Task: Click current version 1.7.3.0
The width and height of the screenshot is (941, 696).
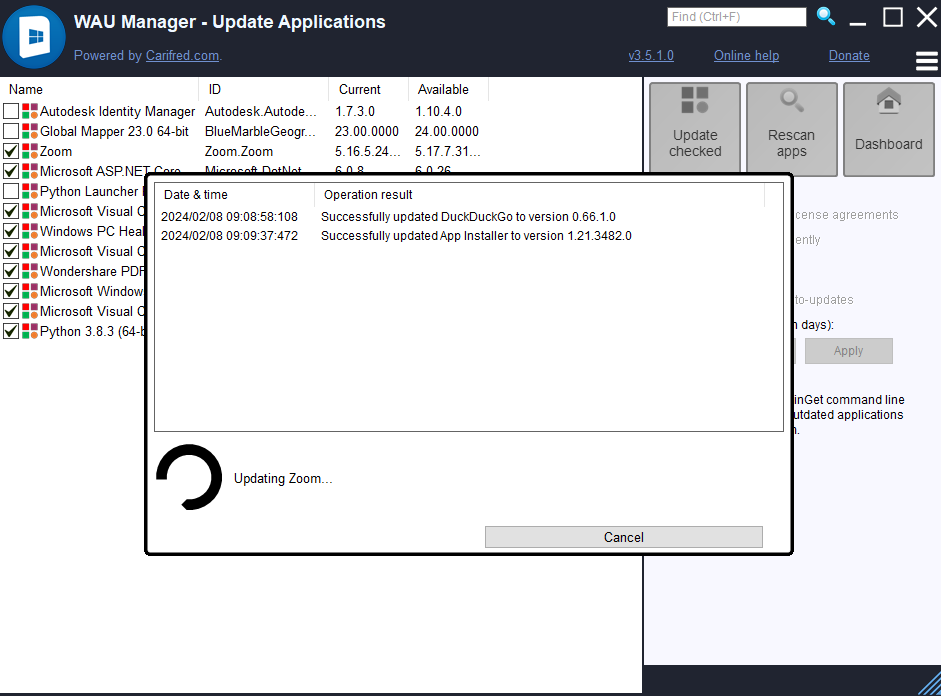Action: (x=355, y=111)
